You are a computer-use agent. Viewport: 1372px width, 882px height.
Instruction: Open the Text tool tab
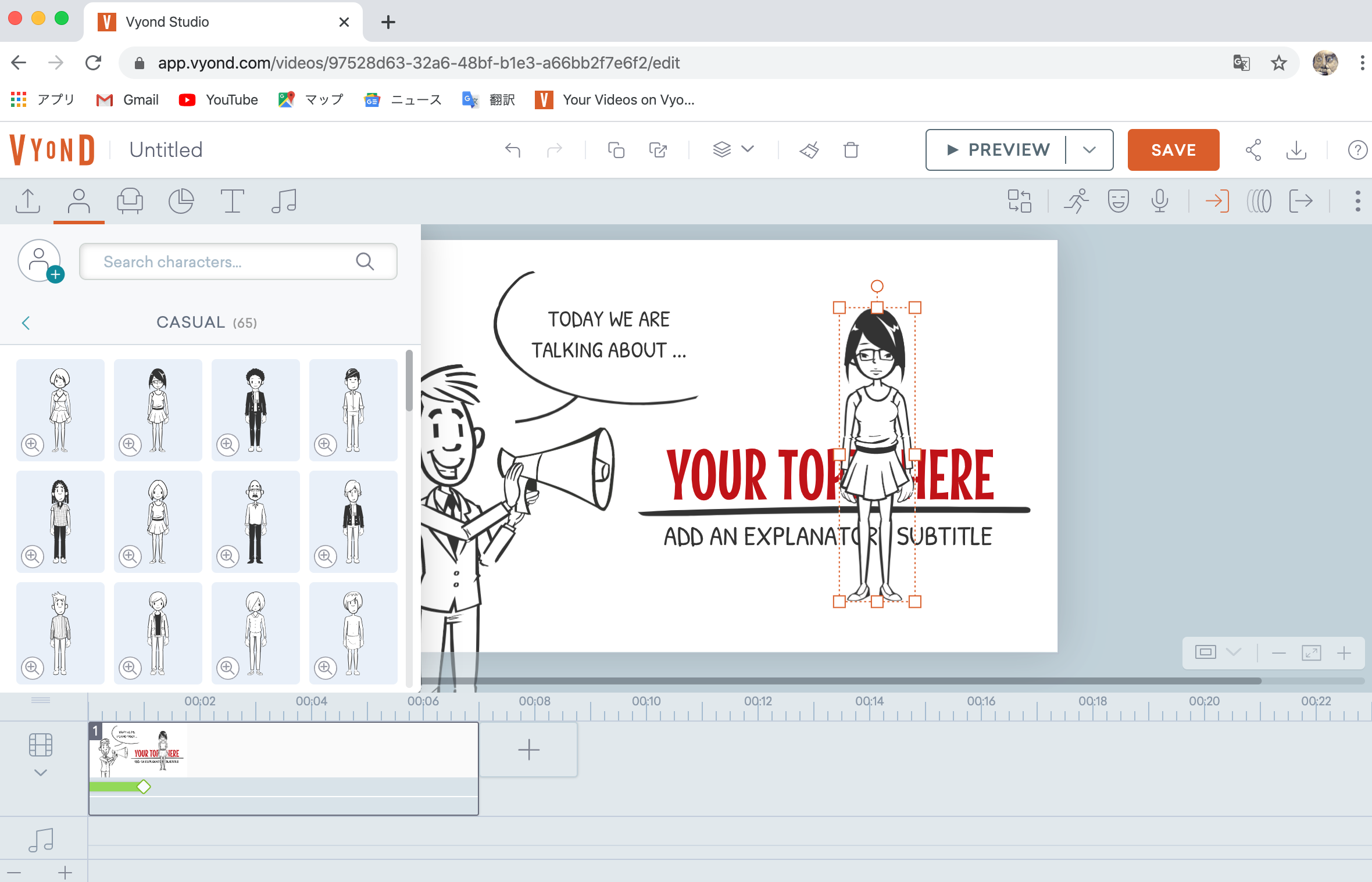point(232,202)
